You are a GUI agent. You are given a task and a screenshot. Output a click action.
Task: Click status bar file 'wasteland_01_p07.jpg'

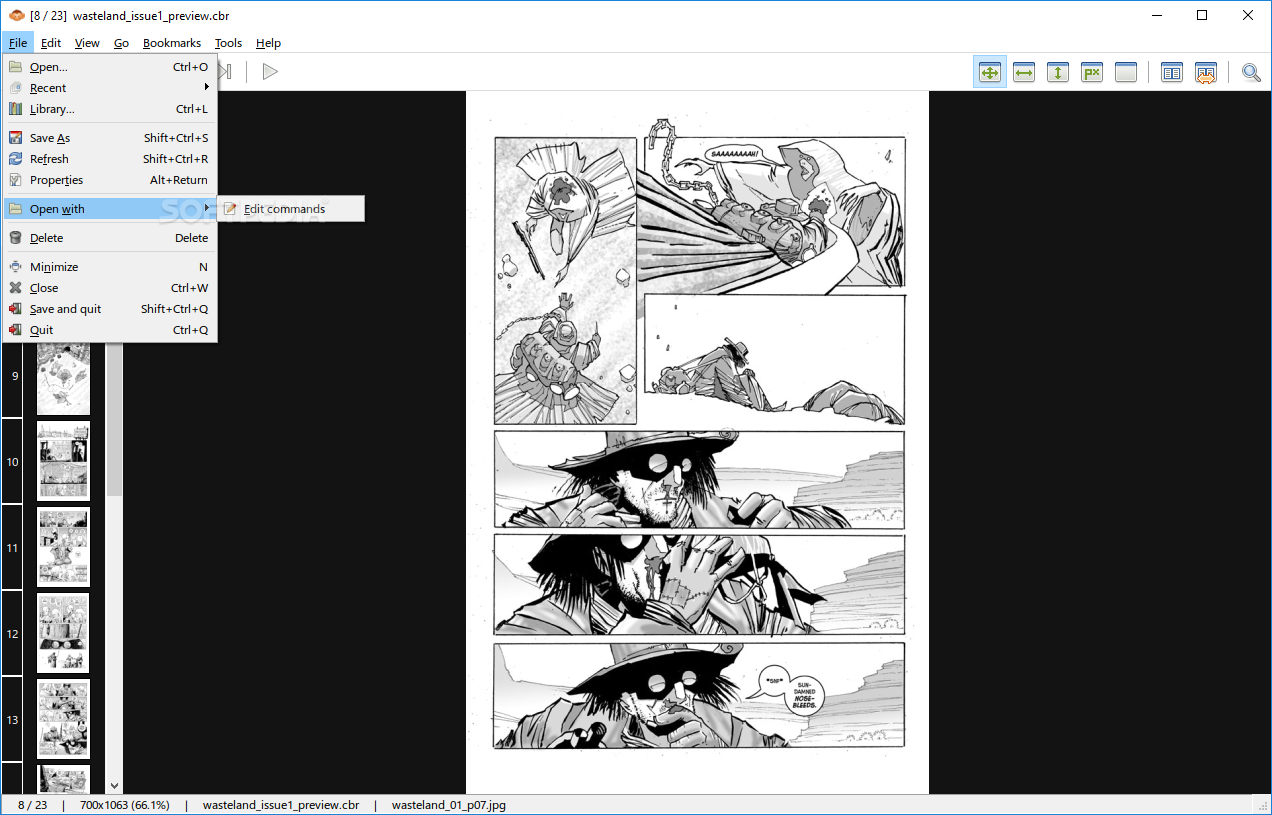pos(448,805)
